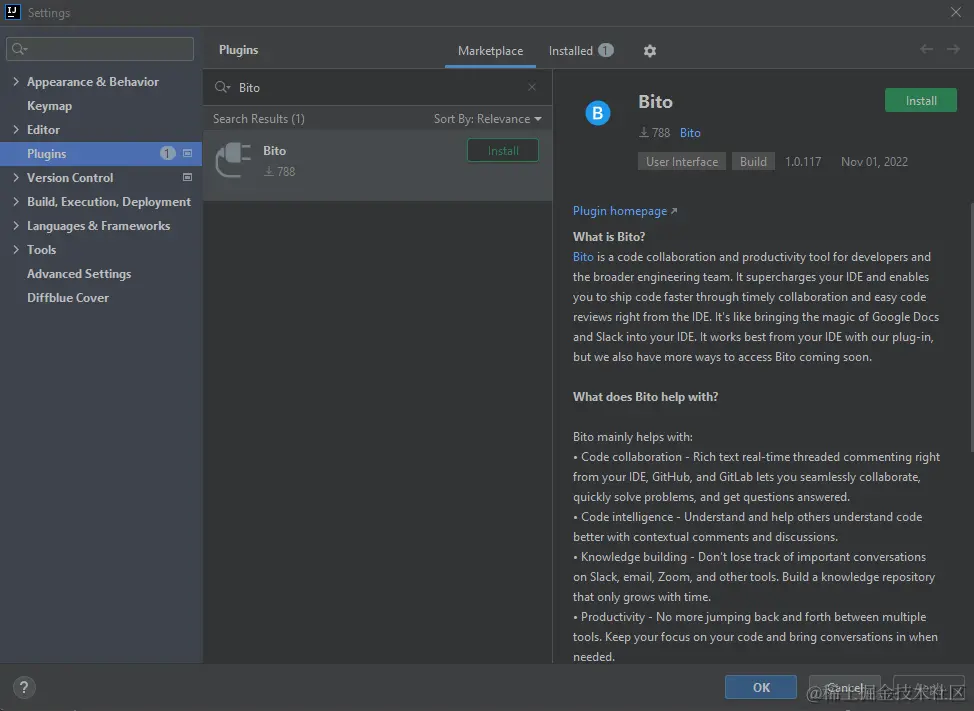The width and height of the screenshot is (974, 711).
Task: Click the project-level icon next to Version Control
Action: tap(188, 178)
